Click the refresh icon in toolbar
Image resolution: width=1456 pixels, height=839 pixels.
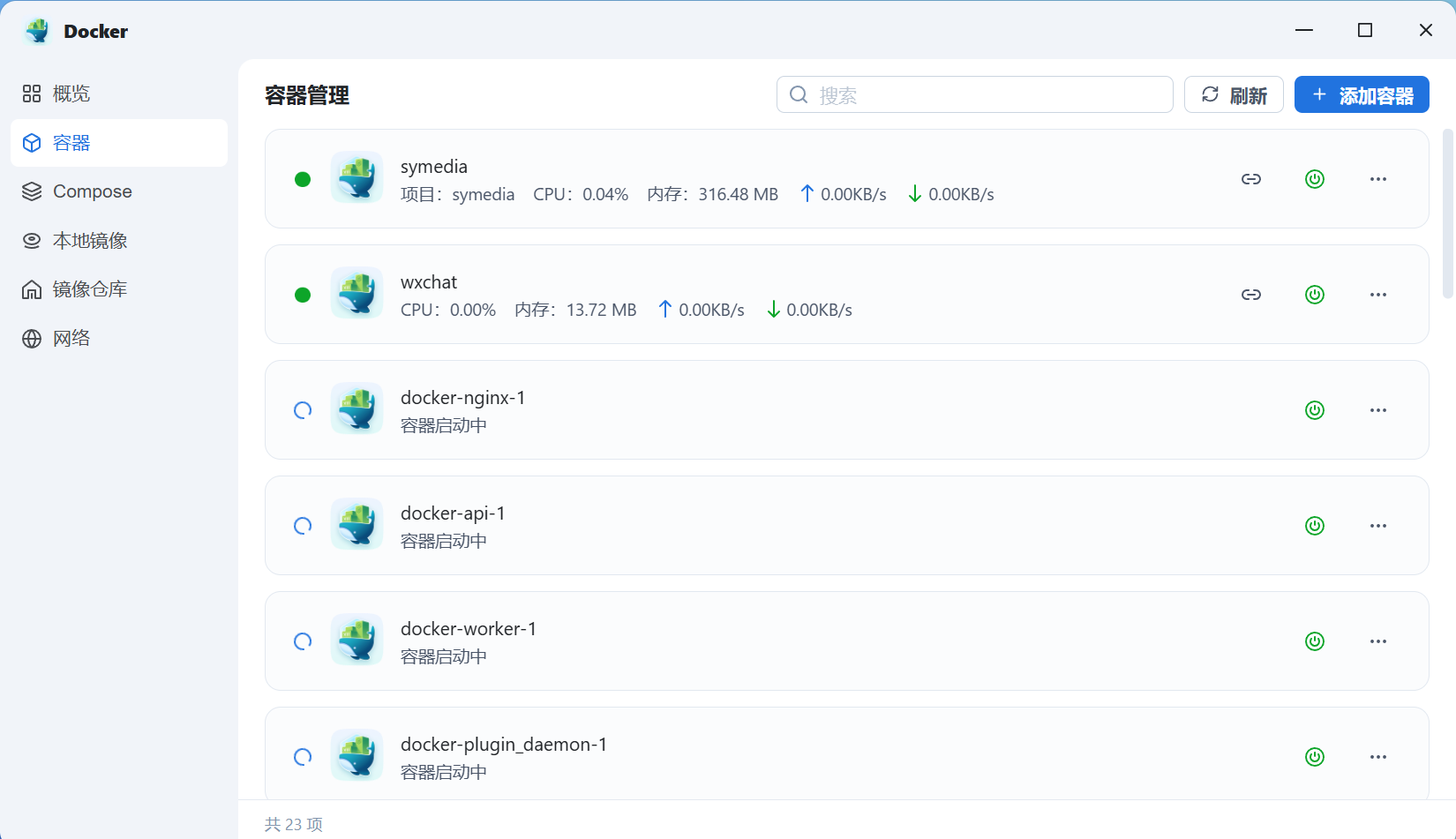click(x=1210, y=94)
